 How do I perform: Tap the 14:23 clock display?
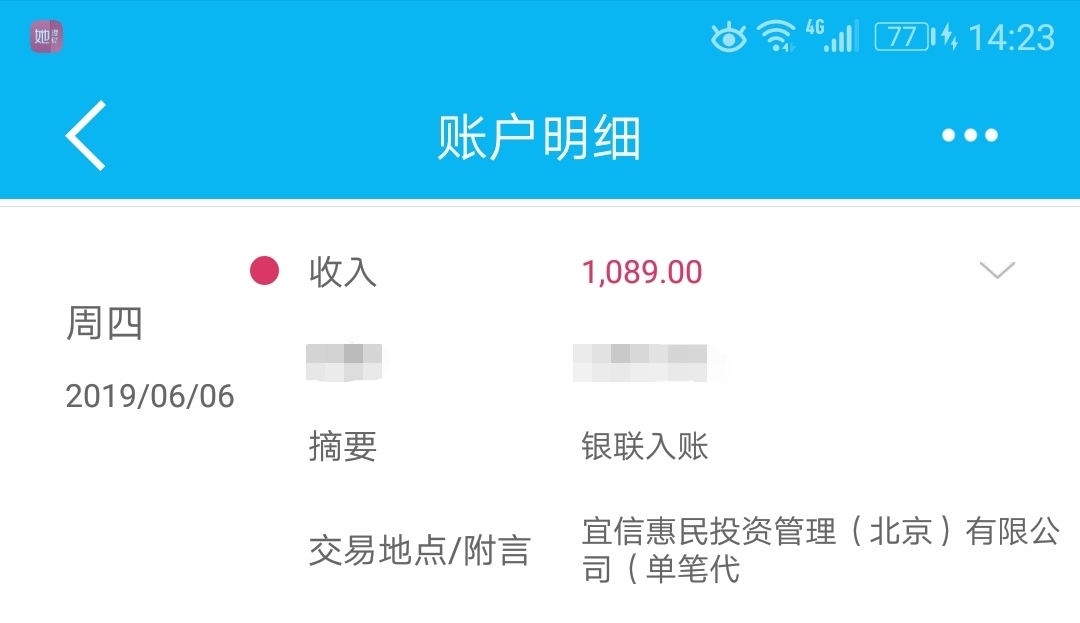1012,37
